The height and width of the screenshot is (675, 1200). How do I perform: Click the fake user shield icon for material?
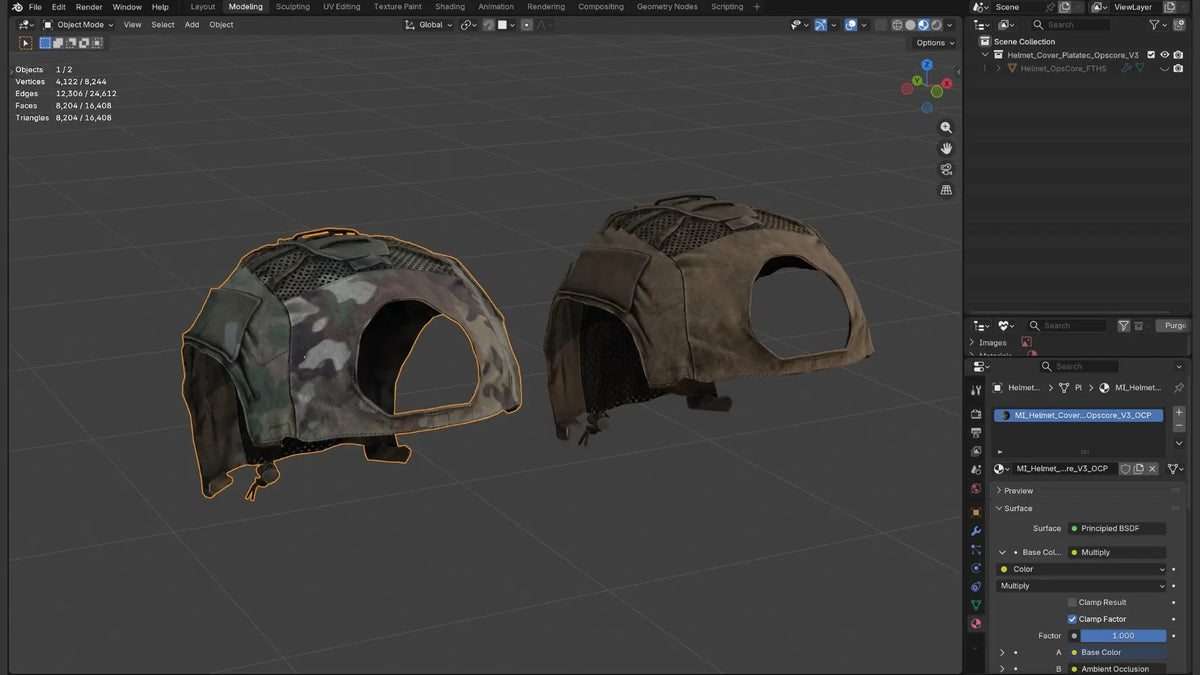tap(1125, 469)
